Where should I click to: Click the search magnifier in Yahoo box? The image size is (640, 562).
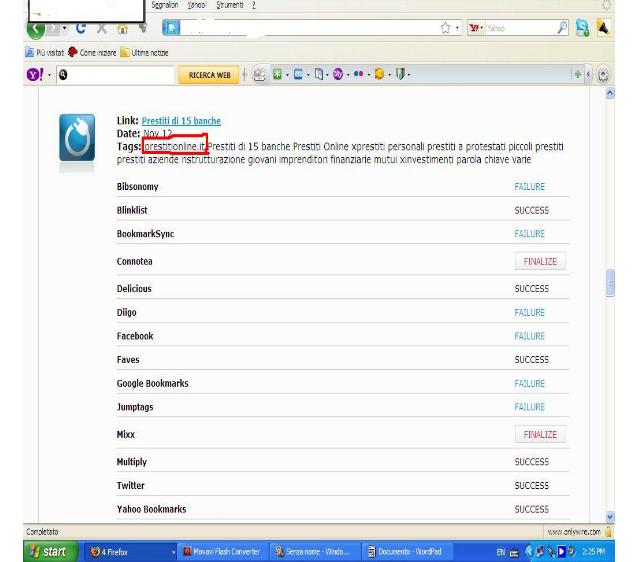coord(562,28)
